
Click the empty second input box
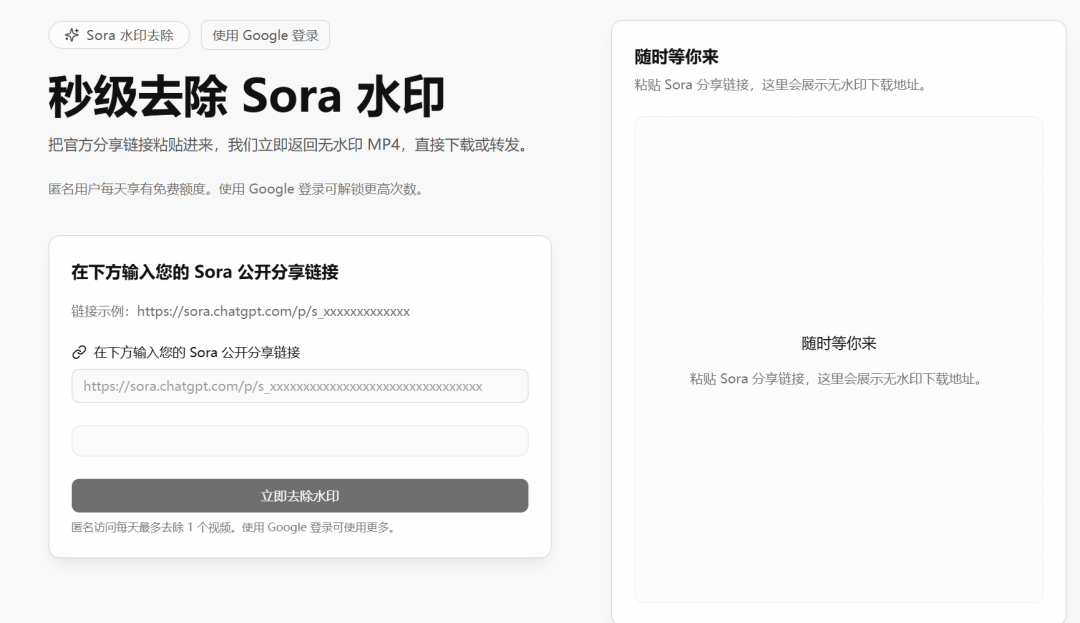(299, 440)
